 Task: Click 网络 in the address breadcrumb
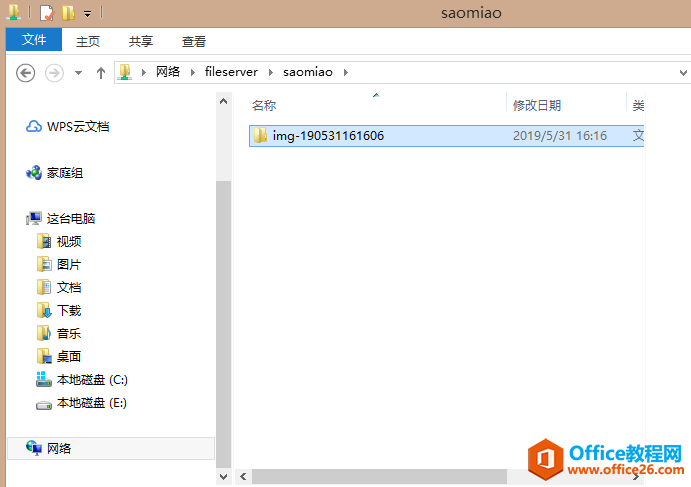[168, 72]
